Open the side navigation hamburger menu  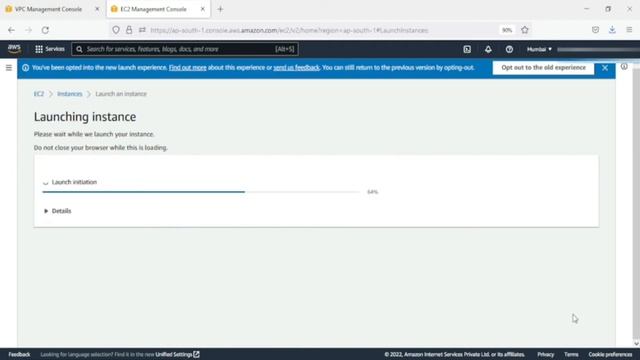point(9,68)
